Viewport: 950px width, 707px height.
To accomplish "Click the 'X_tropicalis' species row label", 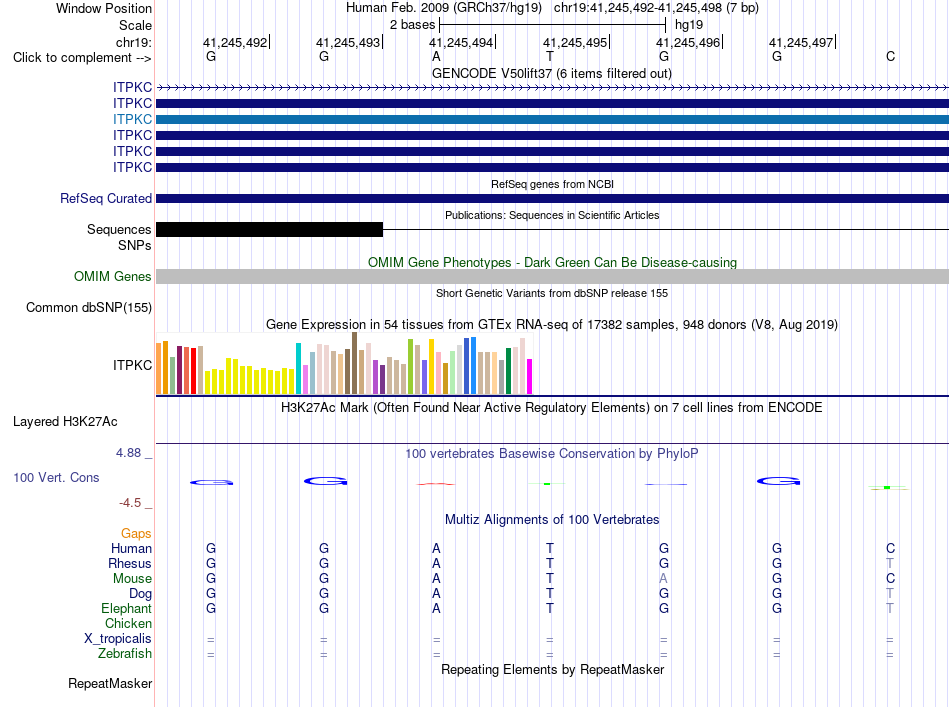I will 118,639.
